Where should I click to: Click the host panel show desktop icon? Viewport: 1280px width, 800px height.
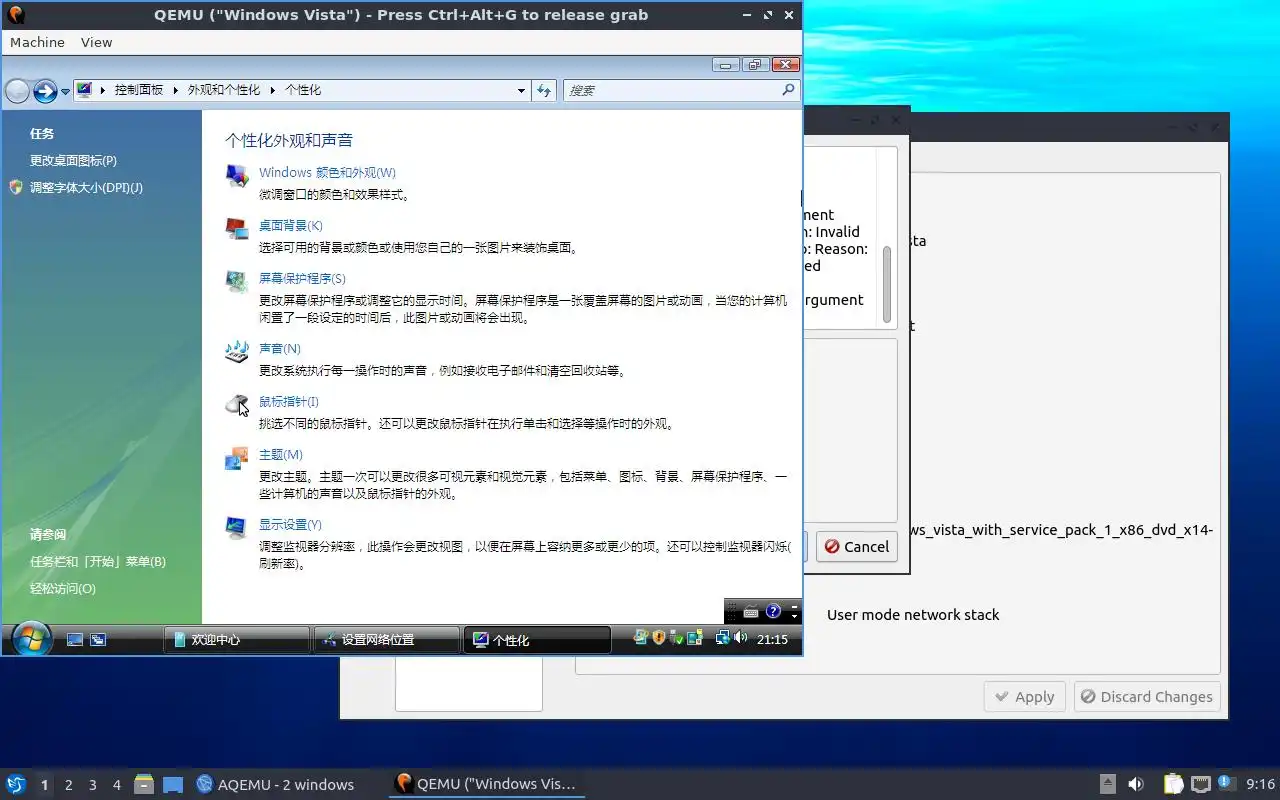(173, 784)
